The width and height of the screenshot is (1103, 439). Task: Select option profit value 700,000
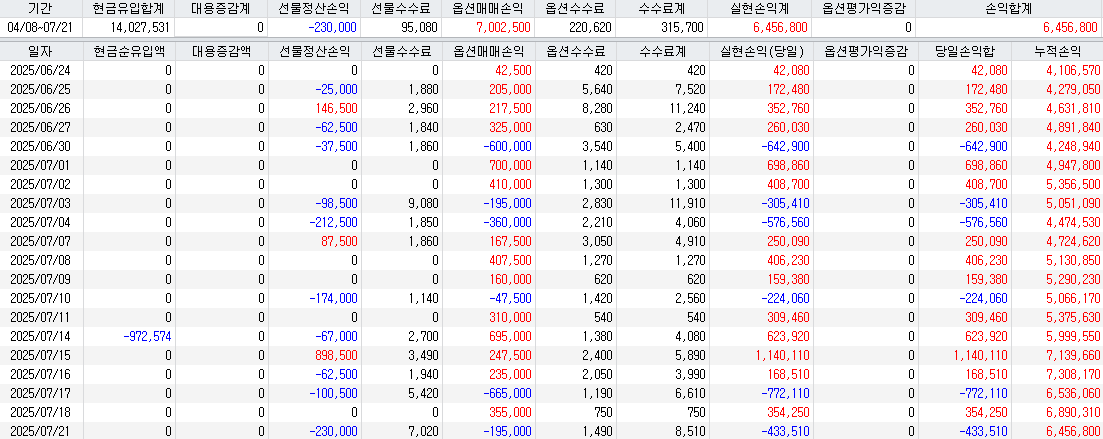(510, 165)
